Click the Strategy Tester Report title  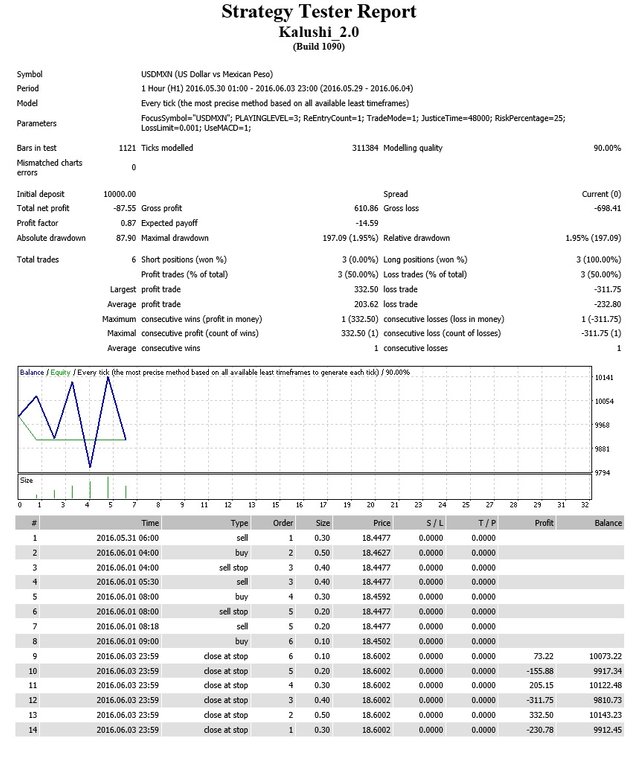click(x=319, y=12)
